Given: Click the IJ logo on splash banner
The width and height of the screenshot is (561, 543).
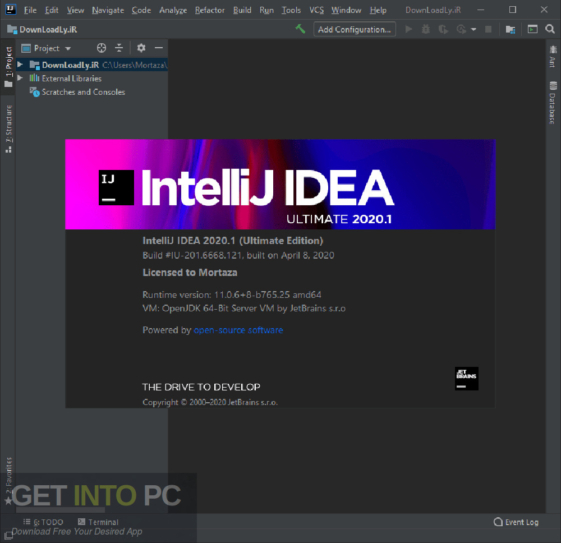Looking at the screenshot, I should [116, 187].
